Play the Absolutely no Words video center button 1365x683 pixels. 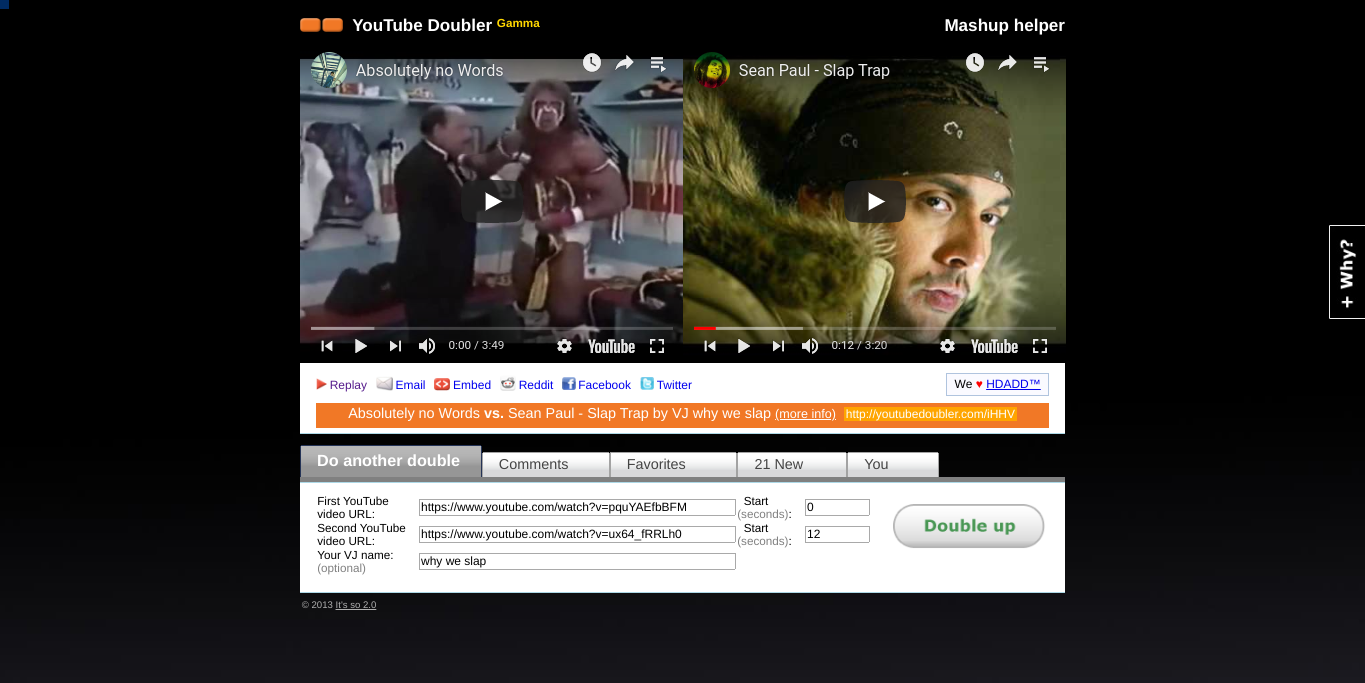[492, 201]
